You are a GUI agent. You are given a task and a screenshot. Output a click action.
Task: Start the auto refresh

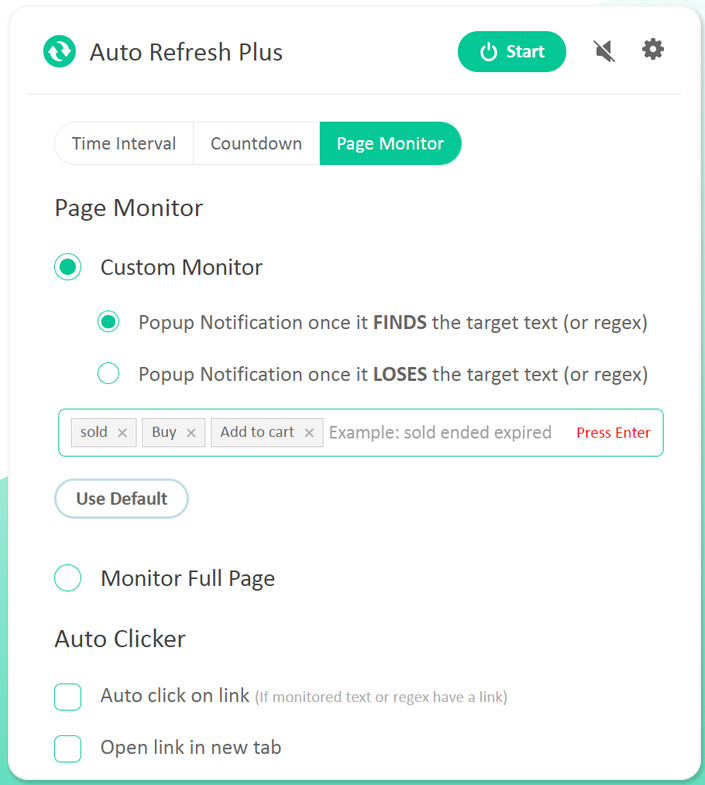(x=512, y=52)
